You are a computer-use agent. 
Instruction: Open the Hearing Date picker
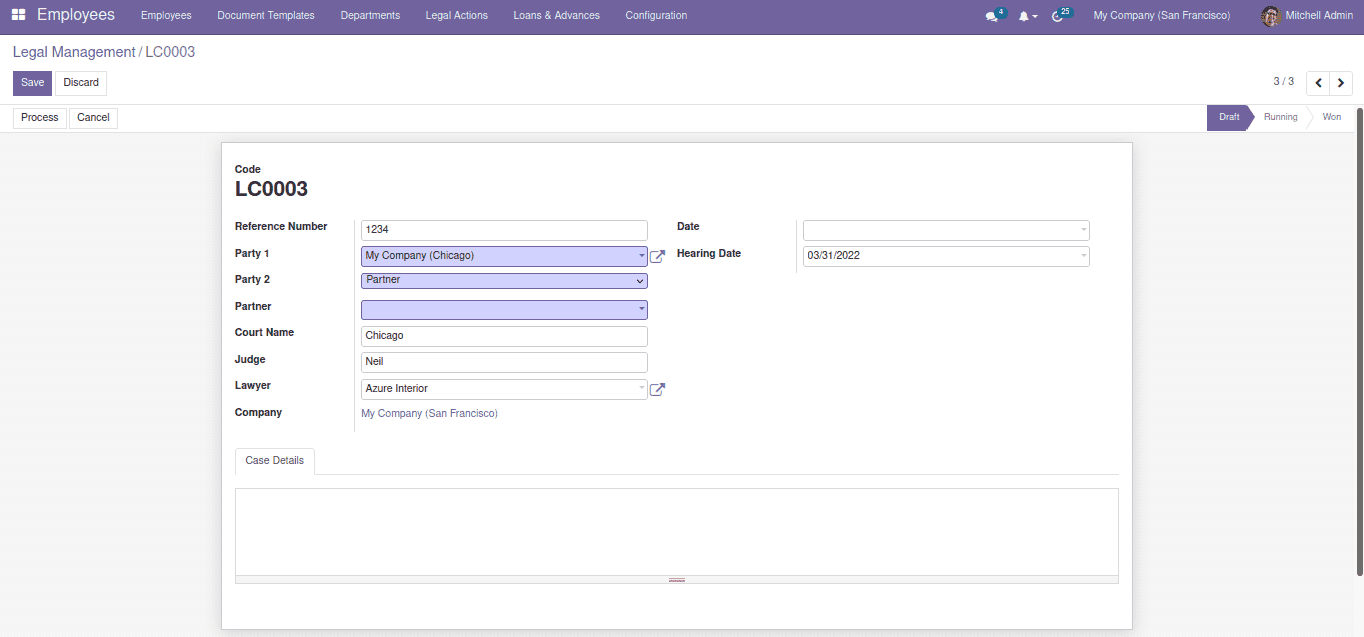(945, 256)
